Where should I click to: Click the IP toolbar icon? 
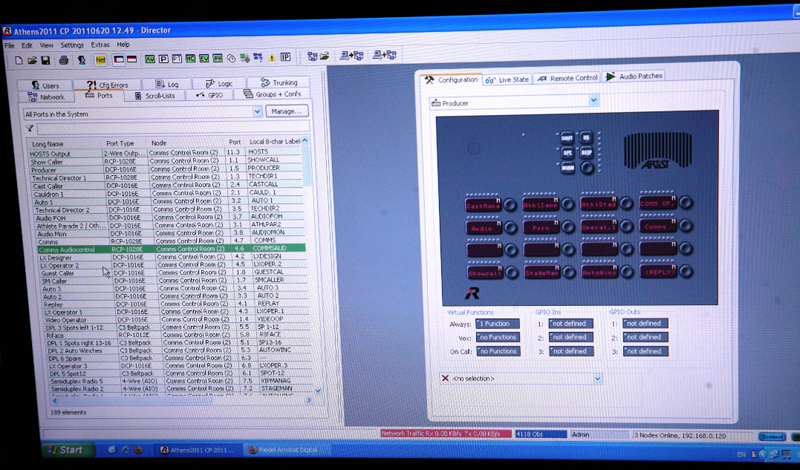[x=285, y=57]
